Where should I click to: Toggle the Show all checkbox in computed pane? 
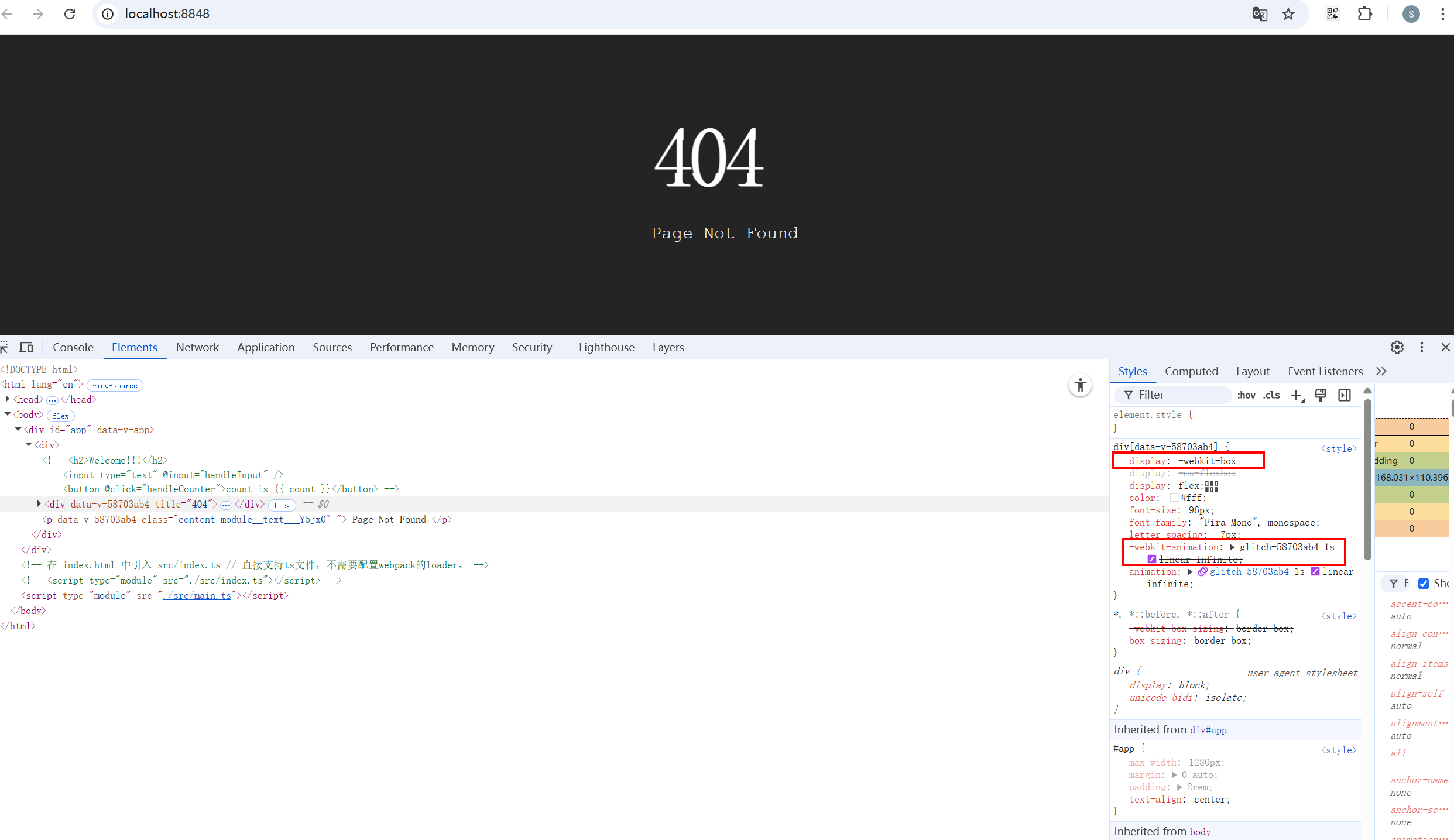click(1424, 583)
